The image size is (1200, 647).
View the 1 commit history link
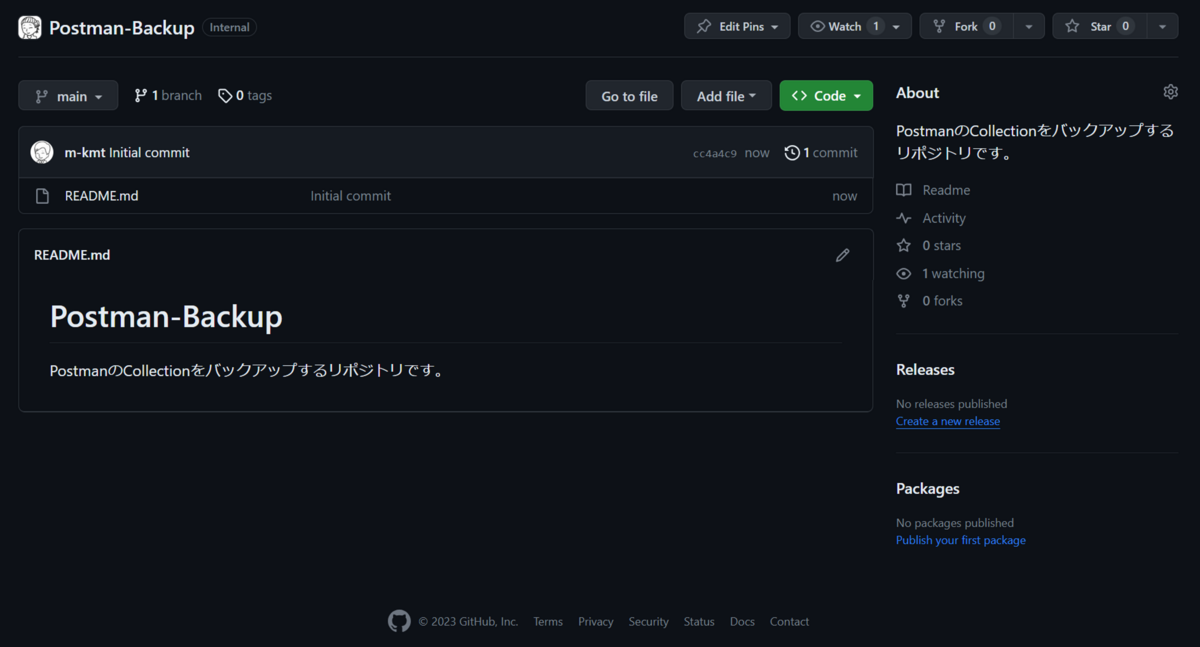click(x=821, y=153)
